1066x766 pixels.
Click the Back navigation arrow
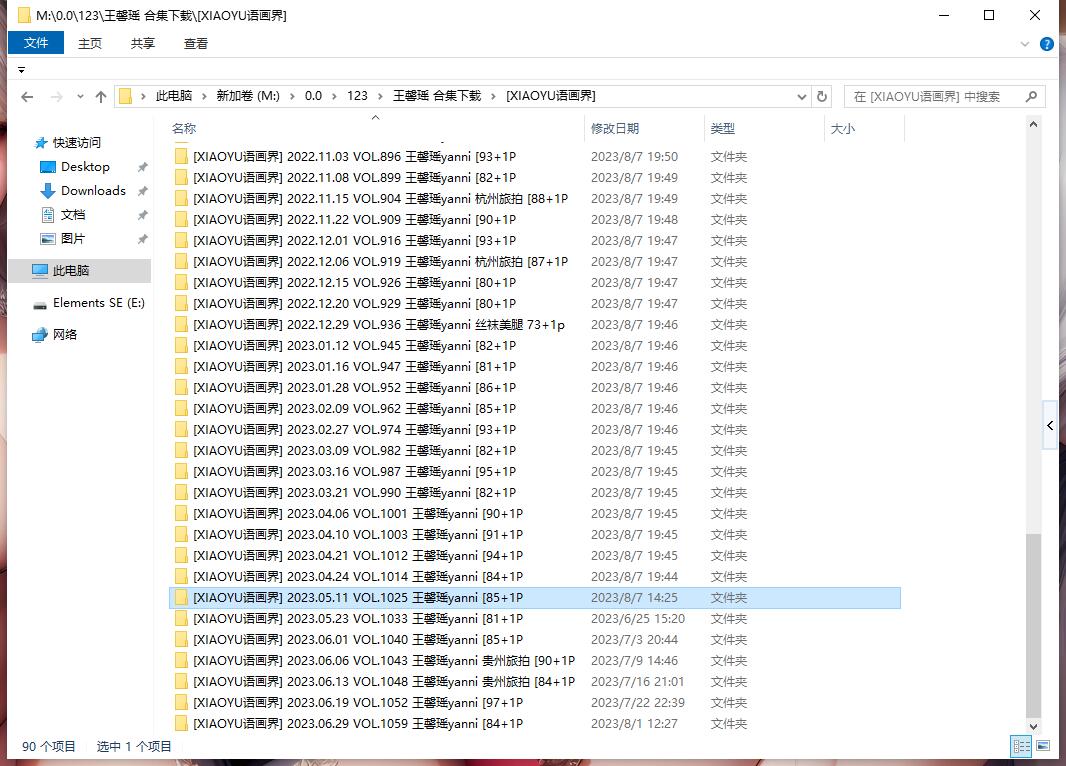pyautogui.click(x=27, y=97)
